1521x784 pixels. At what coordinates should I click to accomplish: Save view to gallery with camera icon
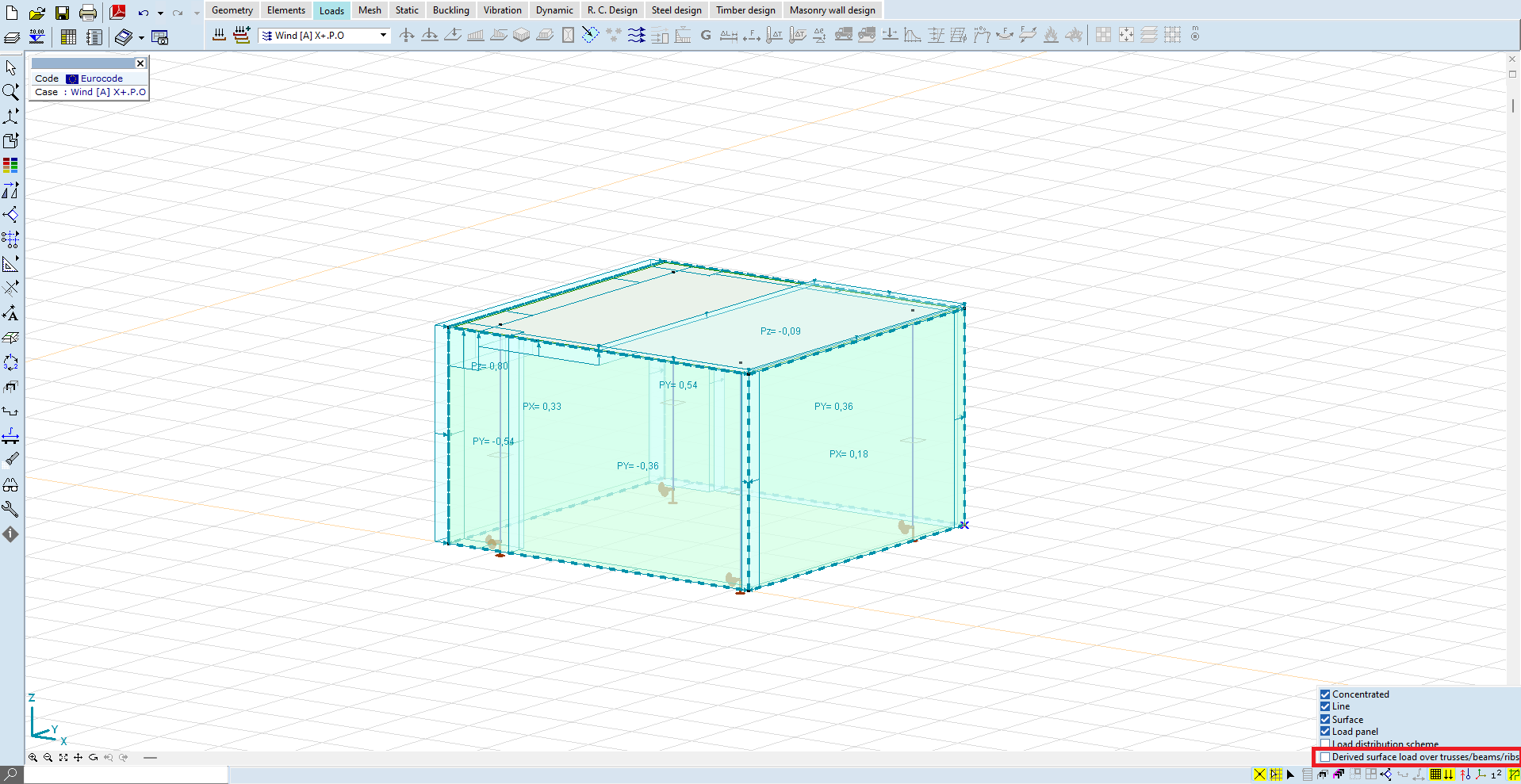[160, 37]
